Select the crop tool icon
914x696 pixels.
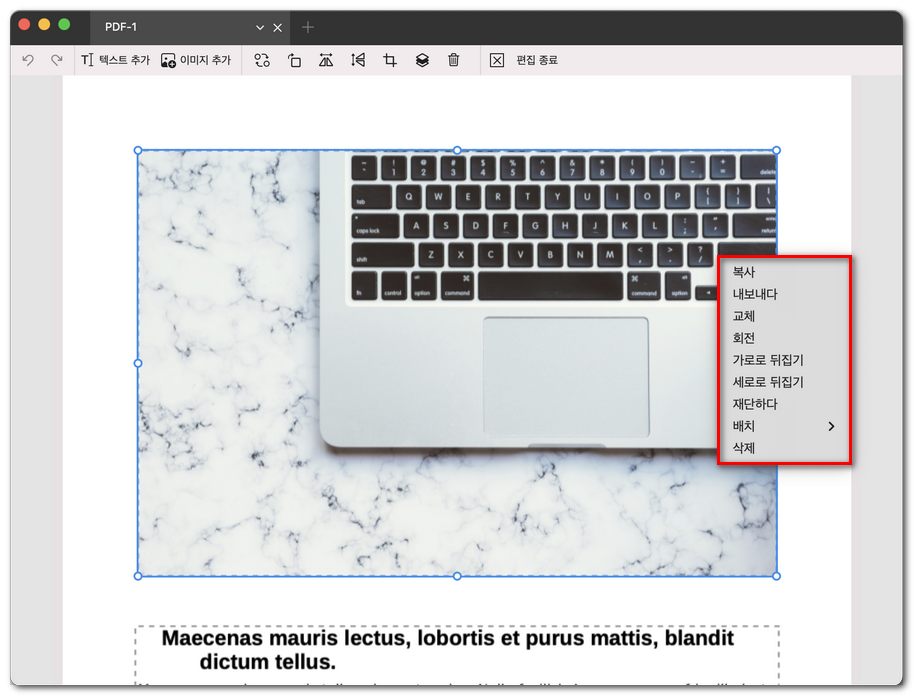(390, 60)
